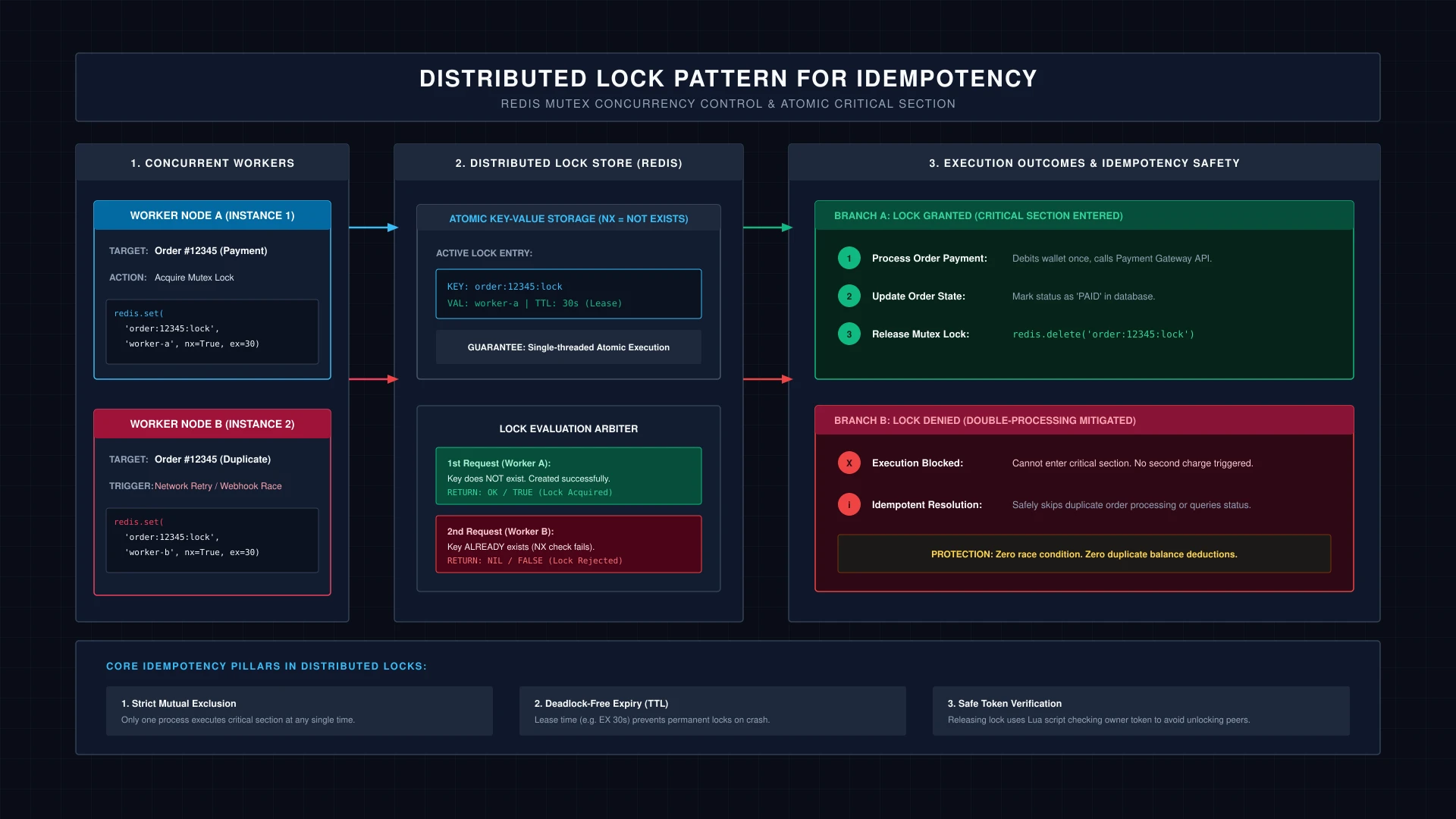Click 'Process Order Payment:' label
The height and width of the screenshot is (819, 1456).
[930, 259]
